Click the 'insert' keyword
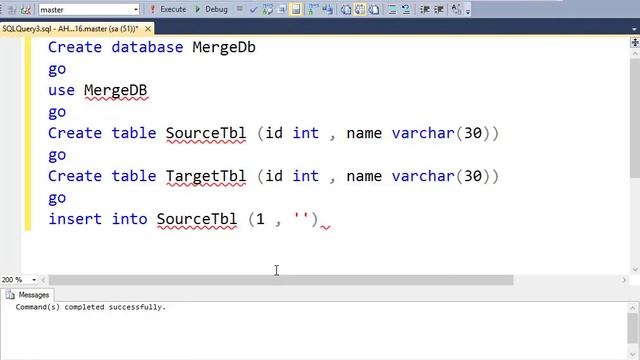Viewport: 640px width, 360px height. (x=75, y=219)
